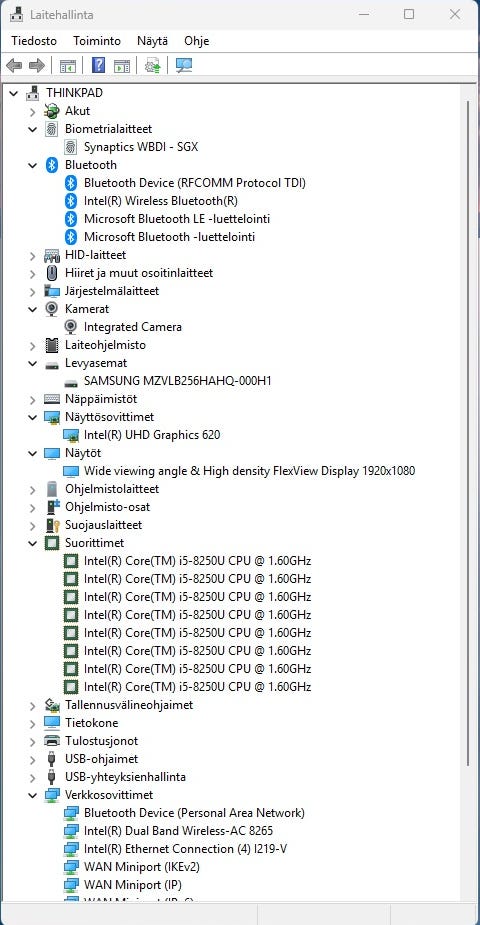Open the Näytä menu

pyautogui.click(x=152, y=41)
